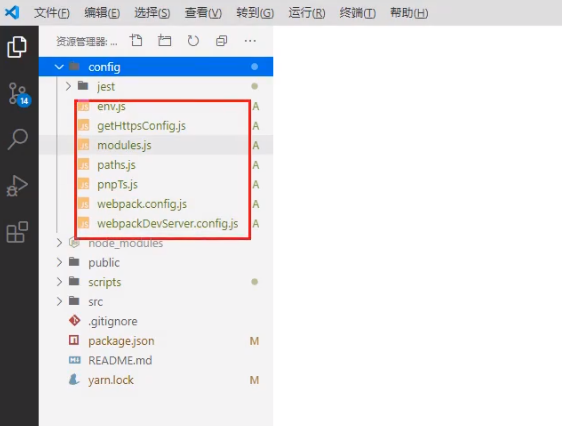This screenshot has height=426, width=562.
Task: Open the 终端(T) menu
Action: 357,13
